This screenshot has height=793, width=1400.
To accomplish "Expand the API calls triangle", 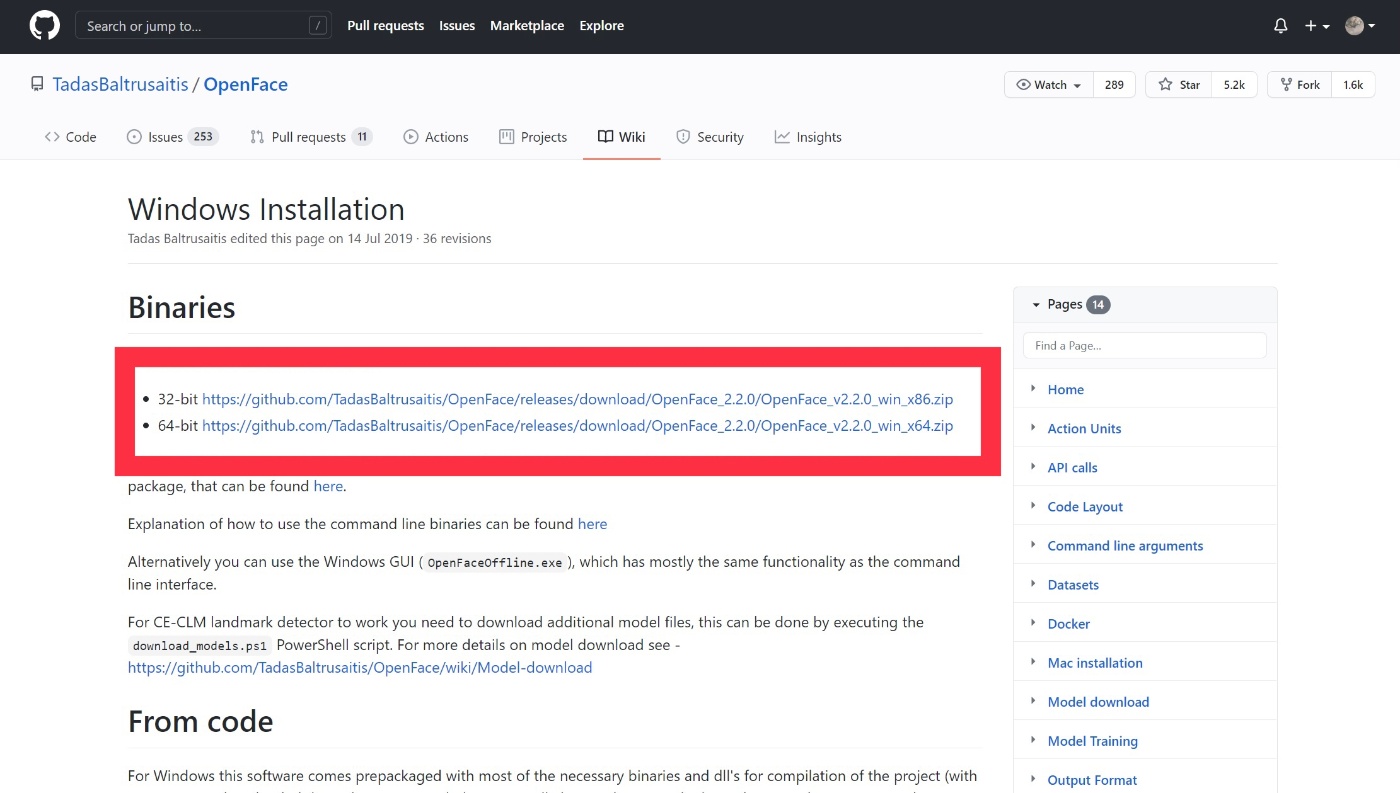I will click(x=1033, y=466).
